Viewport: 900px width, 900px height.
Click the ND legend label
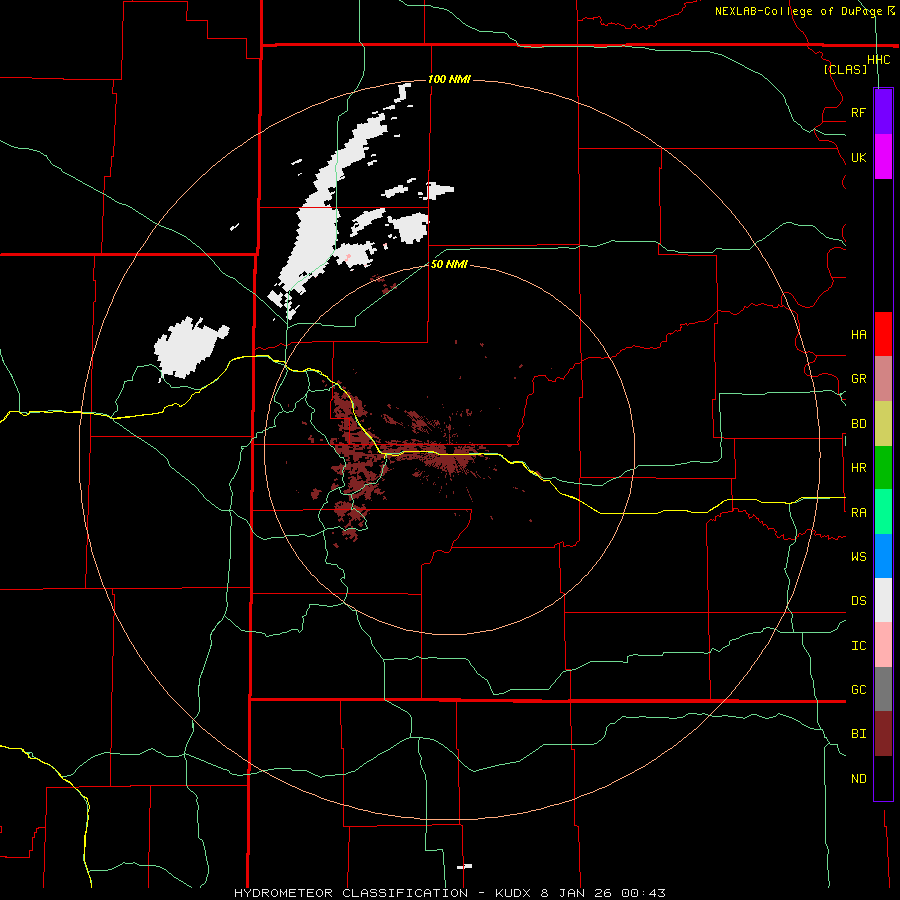click(x=858, y=778)
